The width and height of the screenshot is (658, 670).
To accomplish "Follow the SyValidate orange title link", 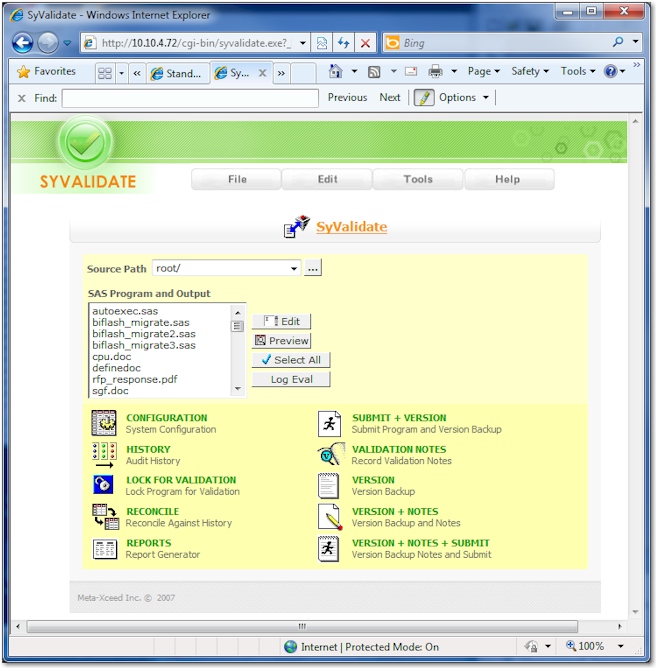I will 351,226.
